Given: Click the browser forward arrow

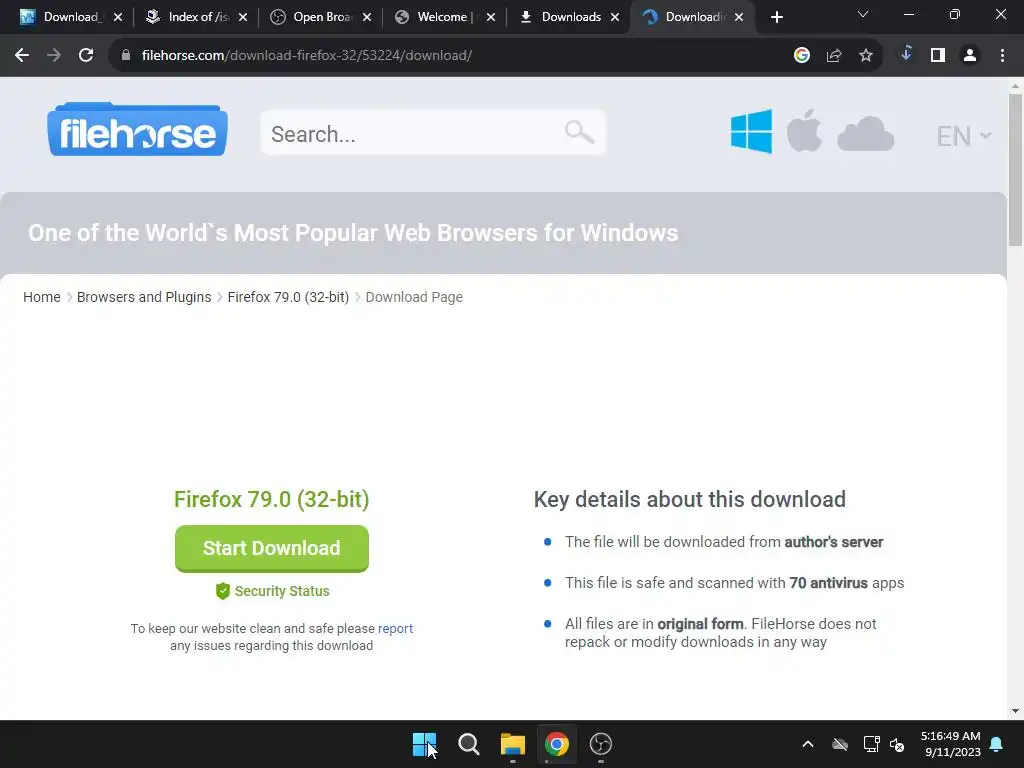Looking at the screenshot, I should tap(54, 56).
